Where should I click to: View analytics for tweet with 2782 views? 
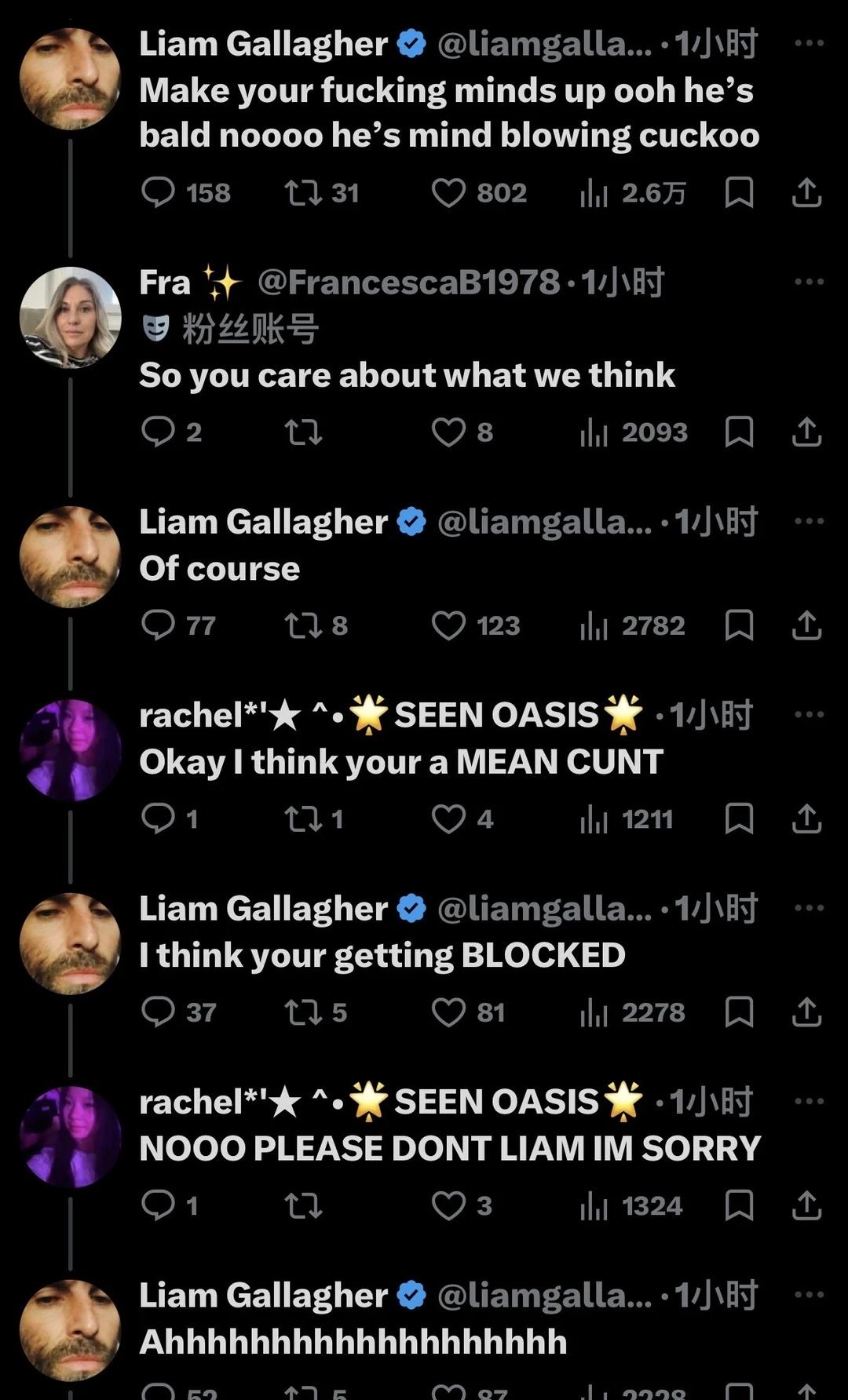[632, 625]
